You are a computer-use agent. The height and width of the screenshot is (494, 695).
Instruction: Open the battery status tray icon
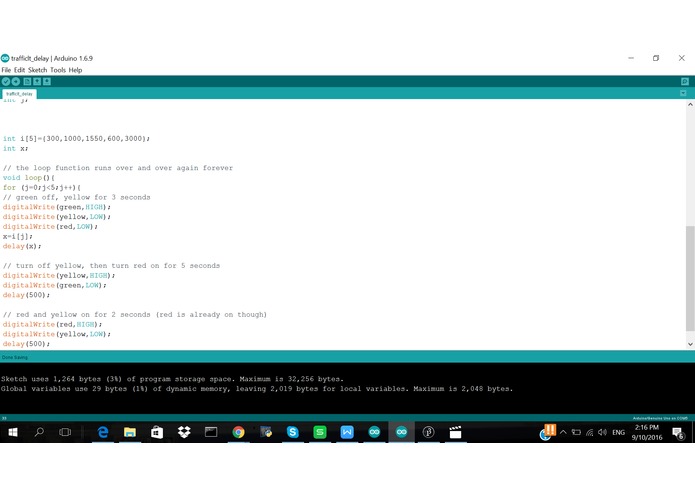(576, 432)
